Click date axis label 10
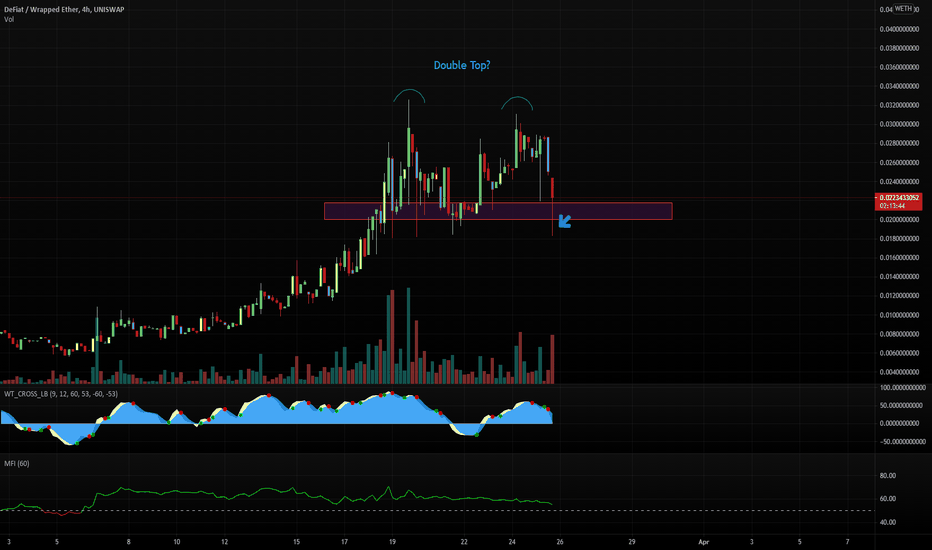 (x=177, y=542)
